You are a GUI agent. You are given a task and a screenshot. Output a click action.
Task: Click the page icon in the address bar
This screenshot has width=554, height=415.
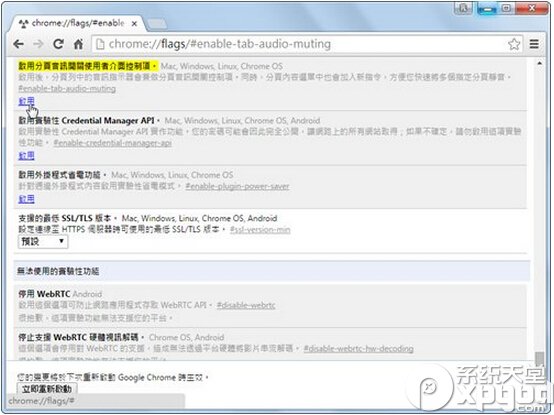100,44
